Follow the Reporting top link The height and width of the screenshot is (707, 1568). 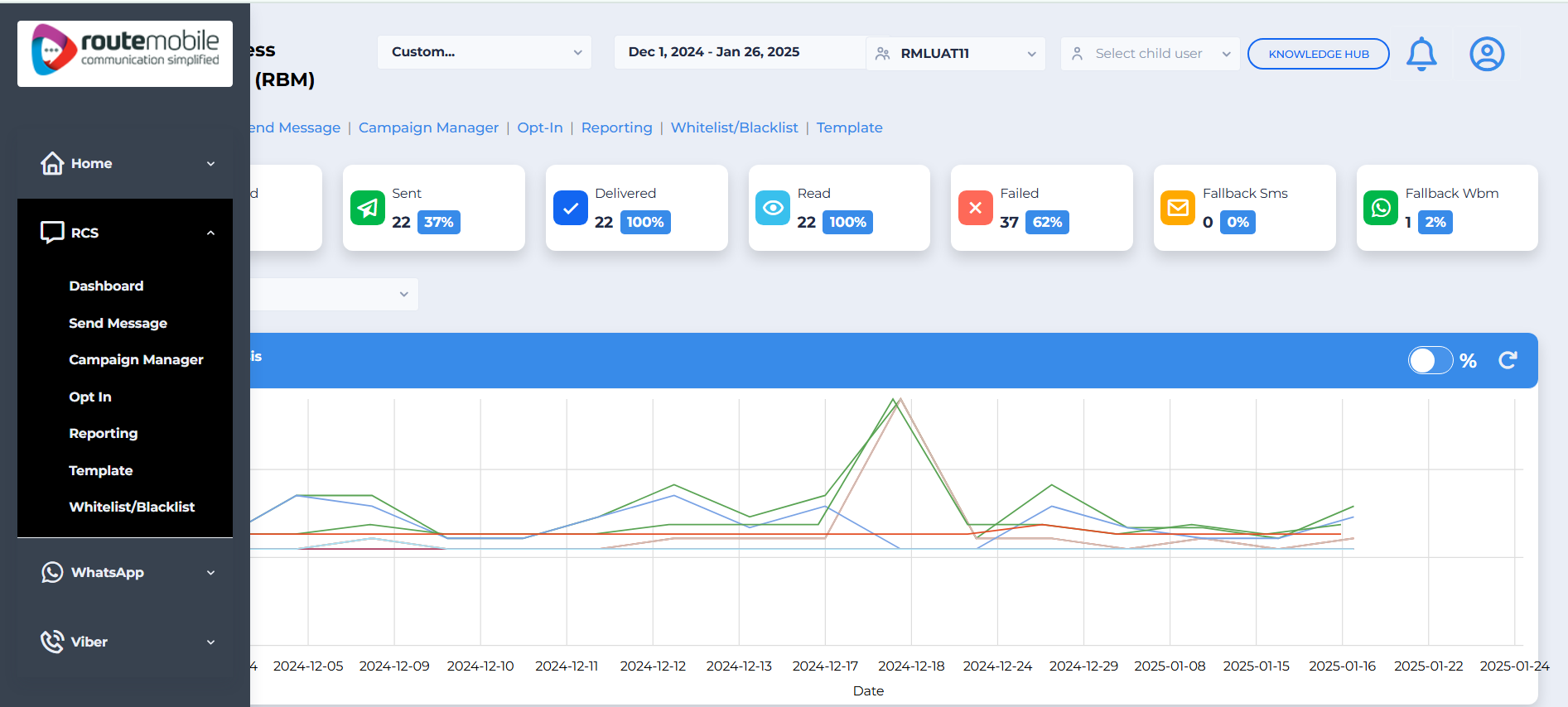617,127
